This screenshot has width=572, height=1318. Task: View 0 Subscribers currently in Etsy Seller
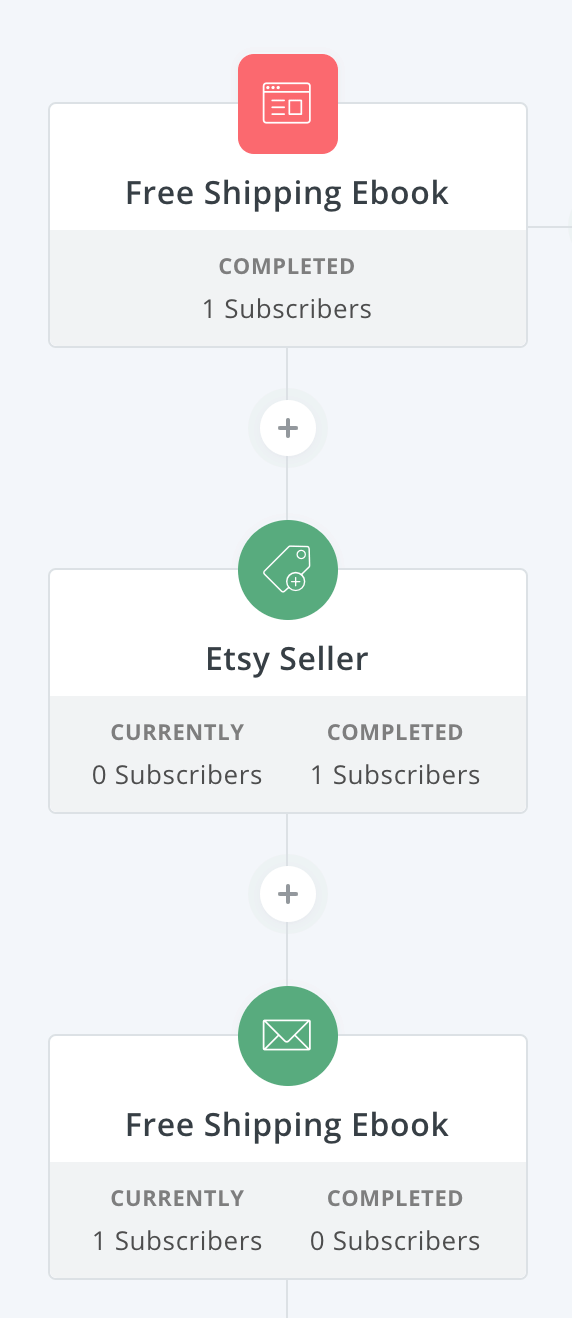(177, 775)
